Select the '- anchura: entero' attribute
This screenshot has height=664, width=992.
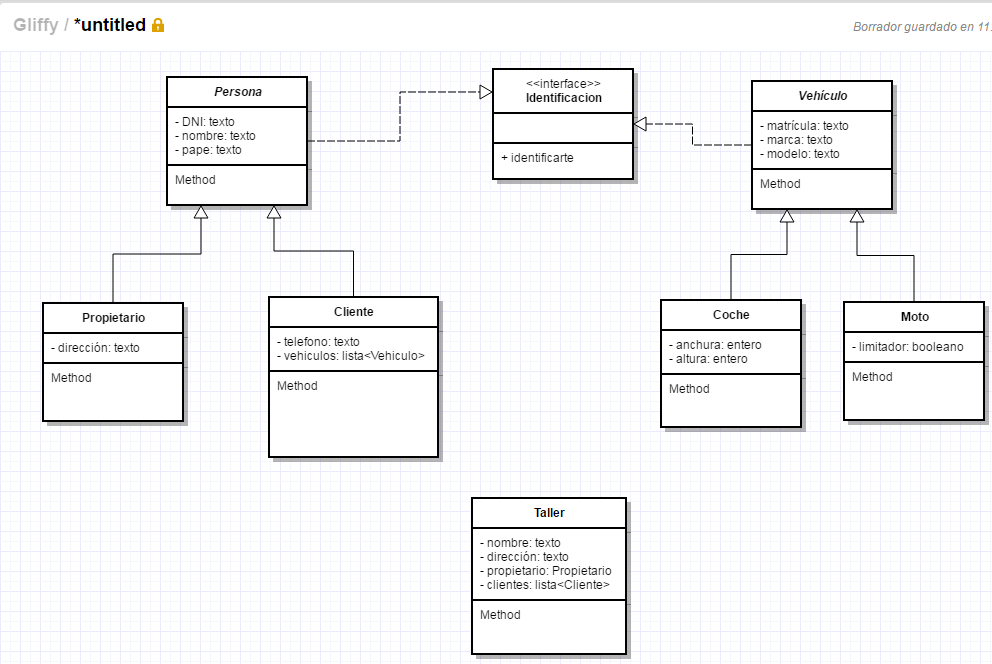click(715, 345)
